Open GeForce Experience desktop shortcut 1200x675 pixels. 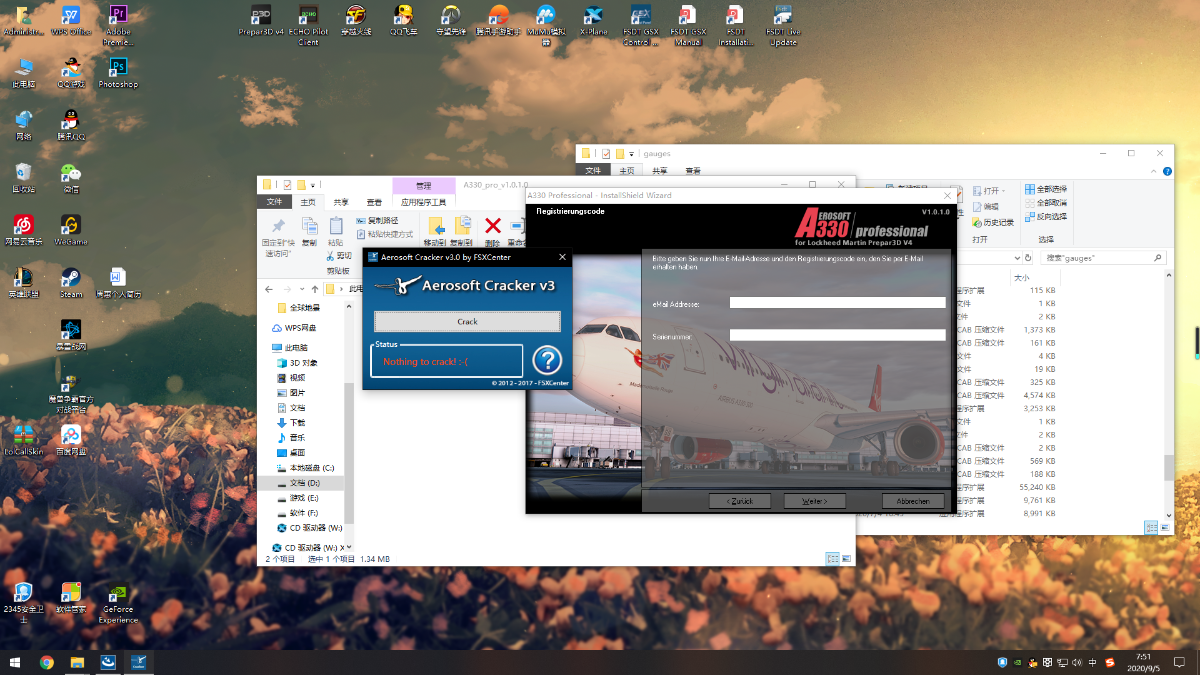pyautogui.click(x=118, y=603)
